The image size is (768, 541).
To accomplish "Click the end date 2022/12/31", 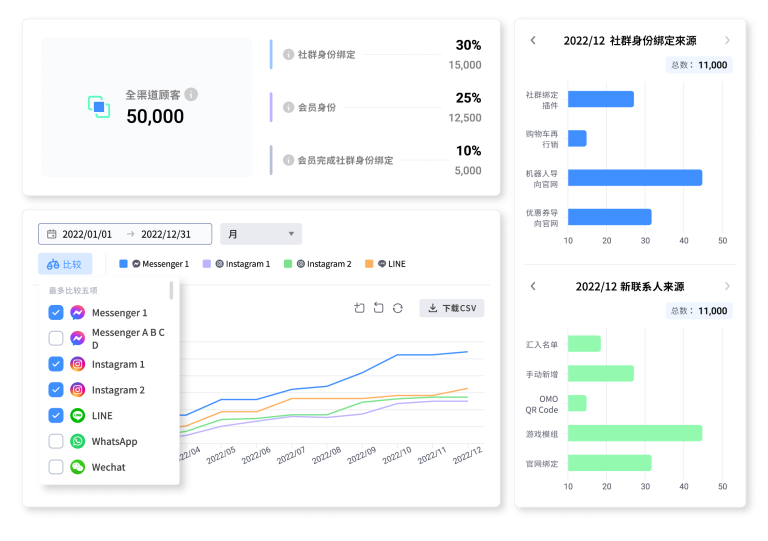I will coord(166,234).
